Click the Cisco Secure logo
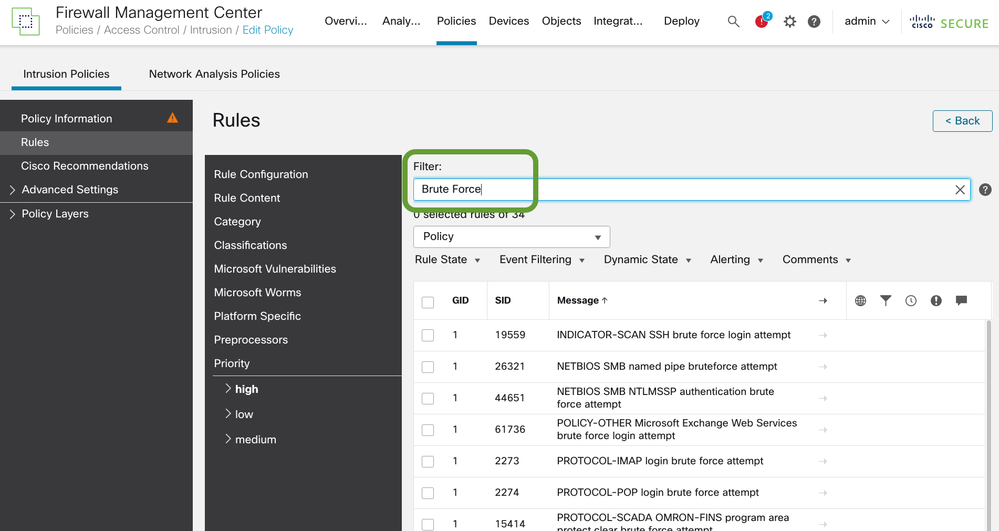Viewport: 999px width, 531px height. click(949, 23)
